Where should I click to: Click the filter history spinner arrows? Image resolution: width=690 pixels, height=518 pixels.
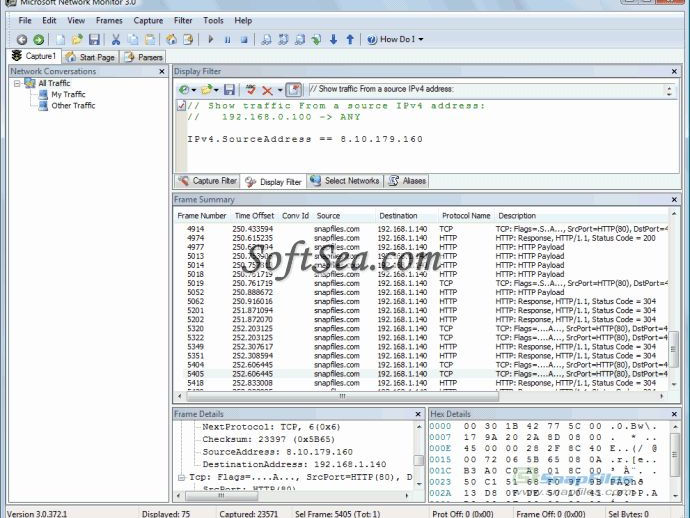[669, 91]
